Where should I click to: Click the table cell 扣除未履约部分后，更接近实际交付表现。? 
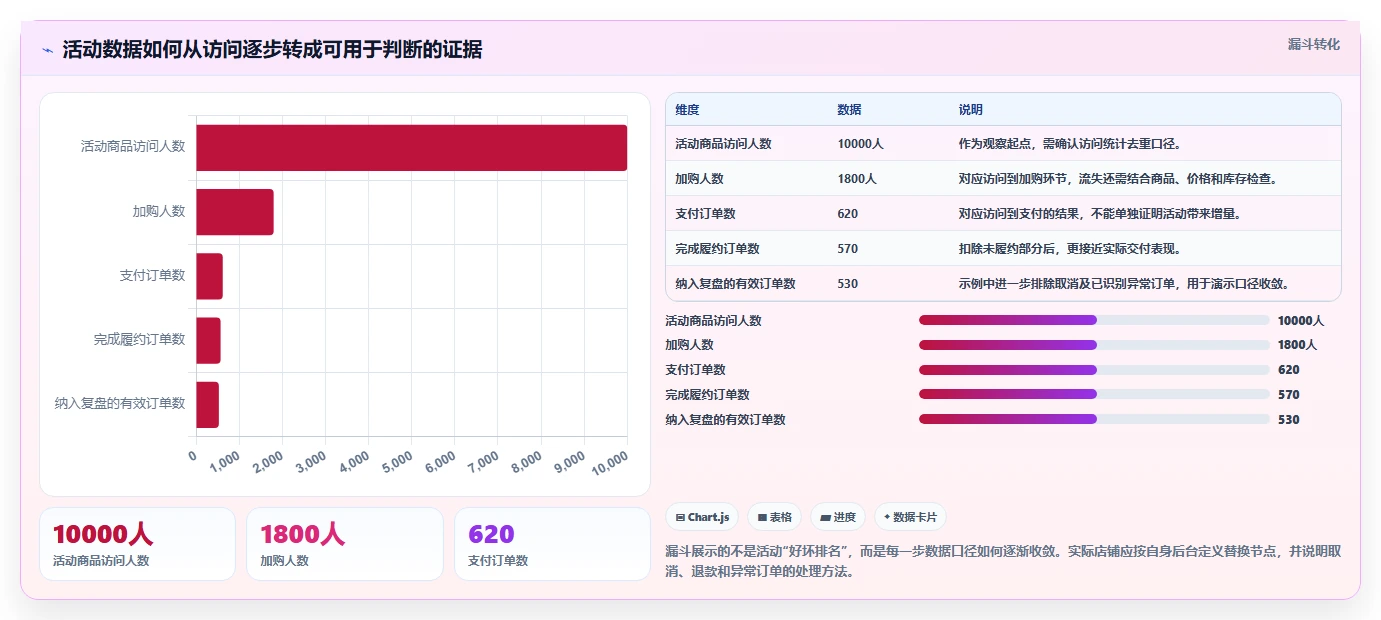pos(1070,248)
